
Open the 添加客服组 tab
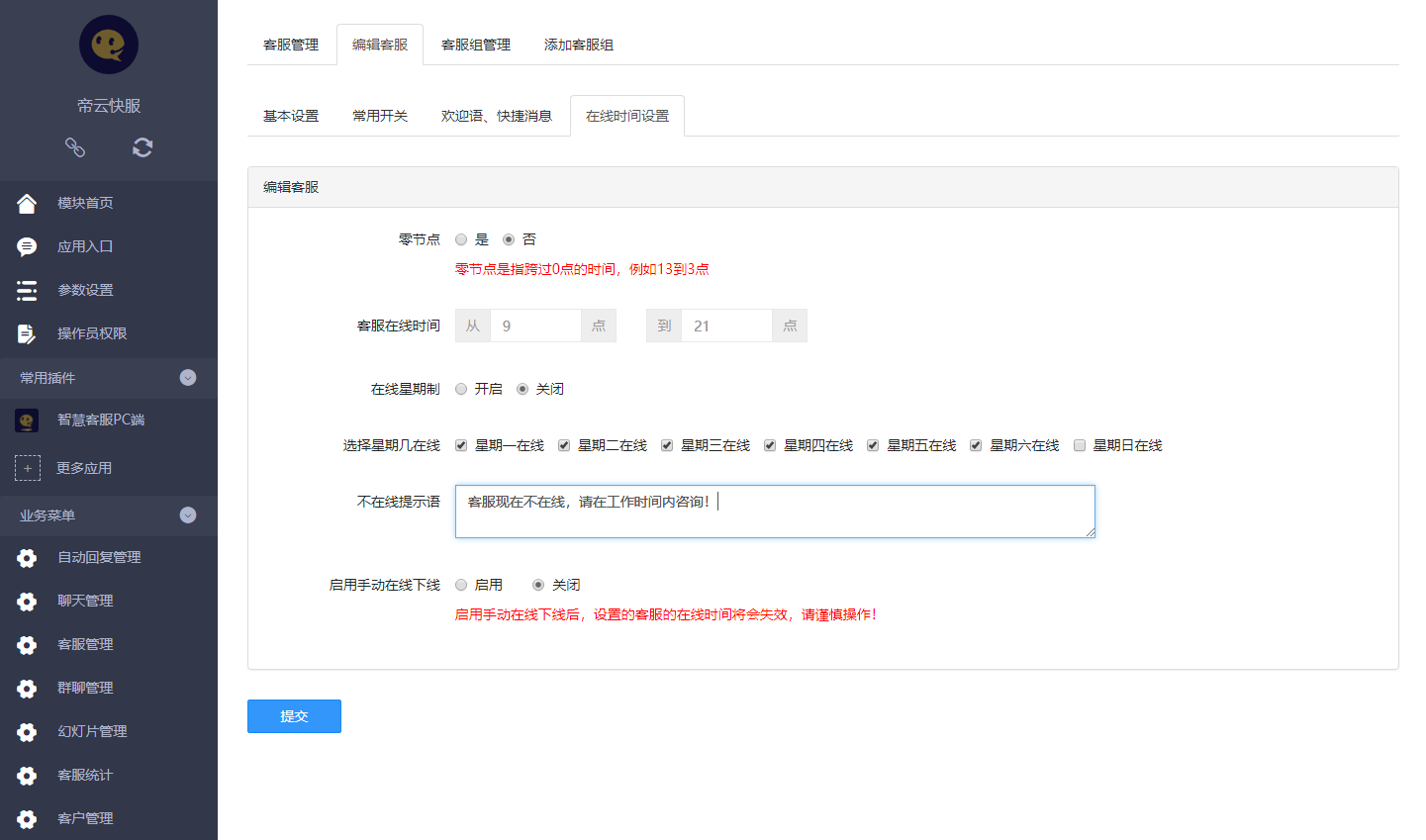(579, 45)
